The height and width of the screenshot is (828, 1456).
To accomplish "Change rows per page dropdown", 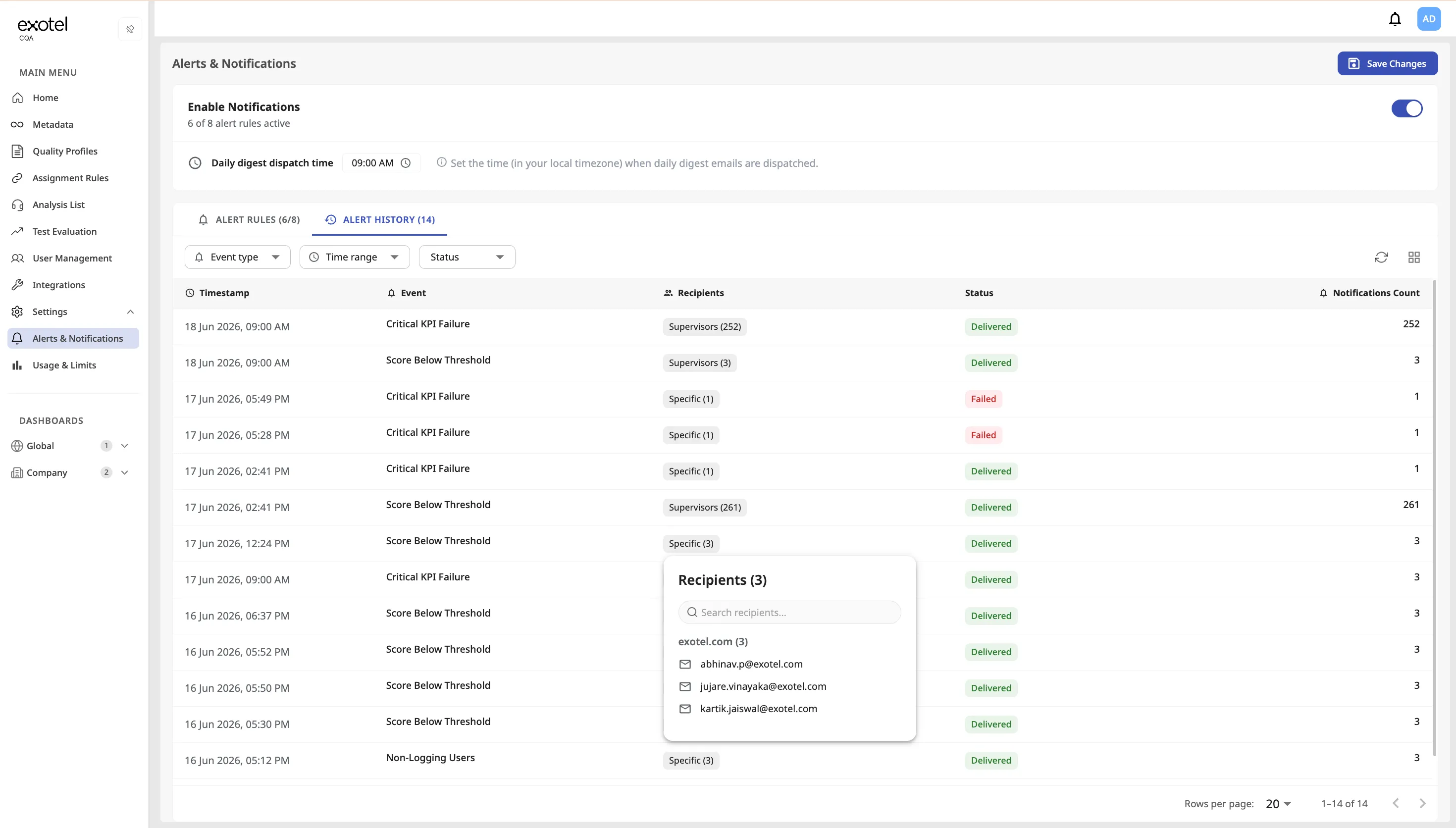I will 1279,804.
